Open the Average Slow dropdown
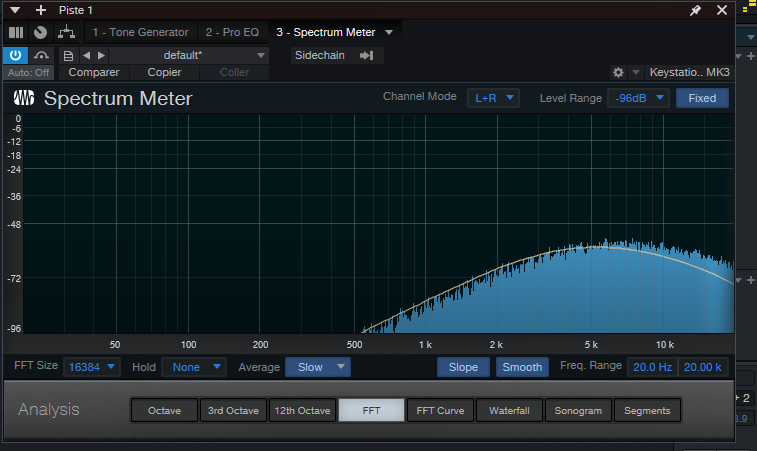The height and width of the screenshot is (451, 757). tap(318, 367)
